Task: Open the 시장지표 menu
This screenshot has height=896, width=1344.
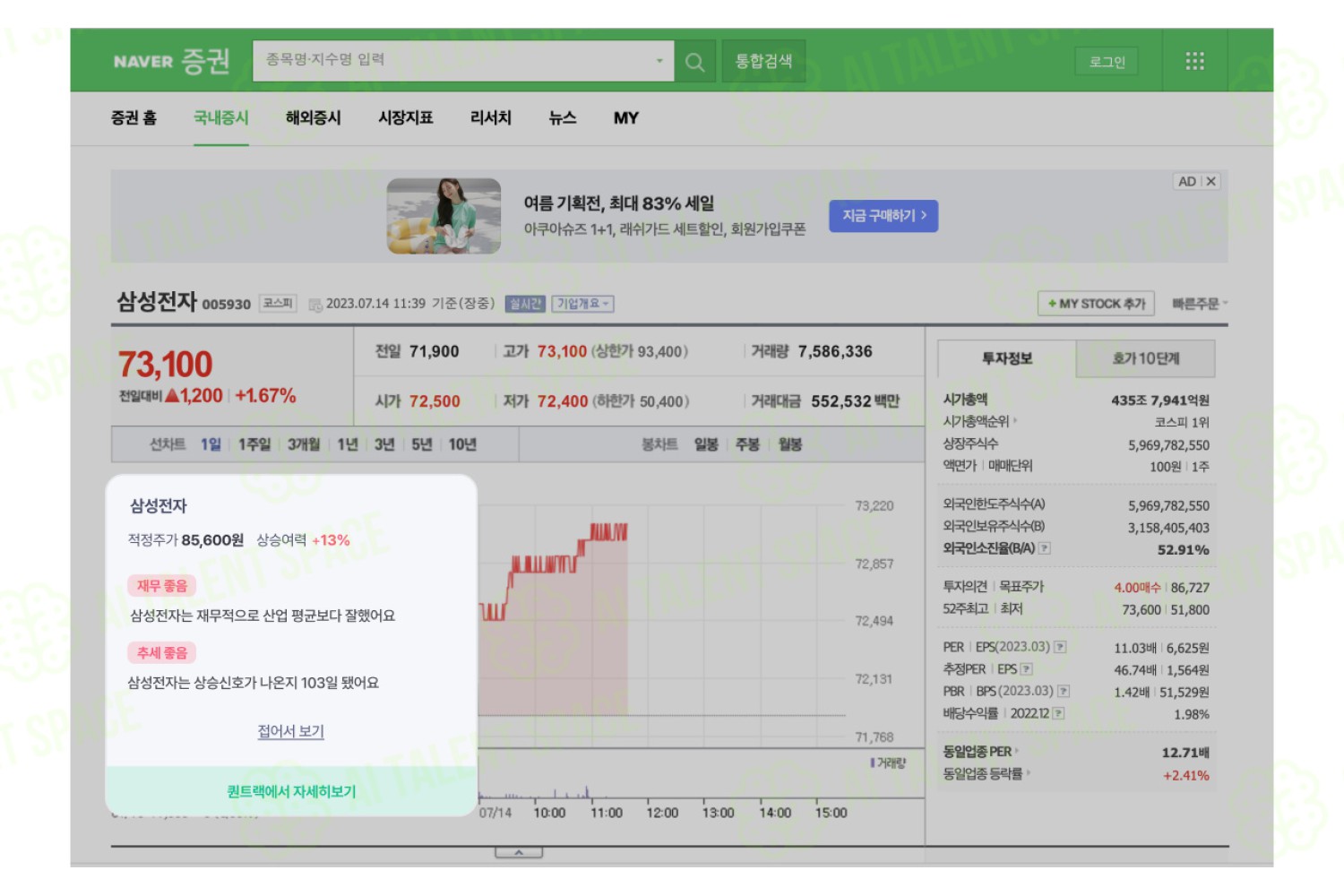Action: tap(406, 117)
